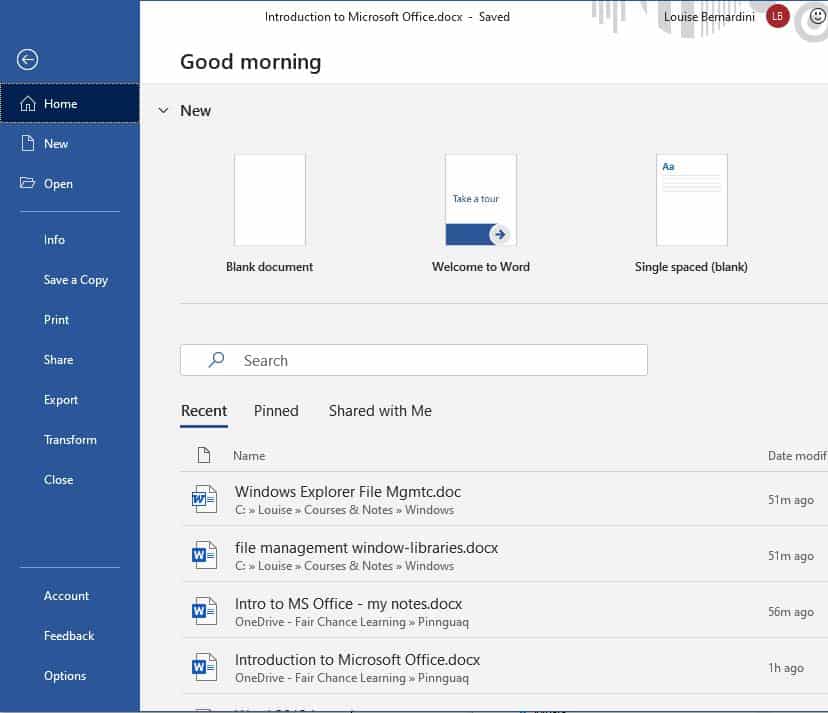Switch to the Pinned tab
Screen dimensions: 828x713
(276, 411)
